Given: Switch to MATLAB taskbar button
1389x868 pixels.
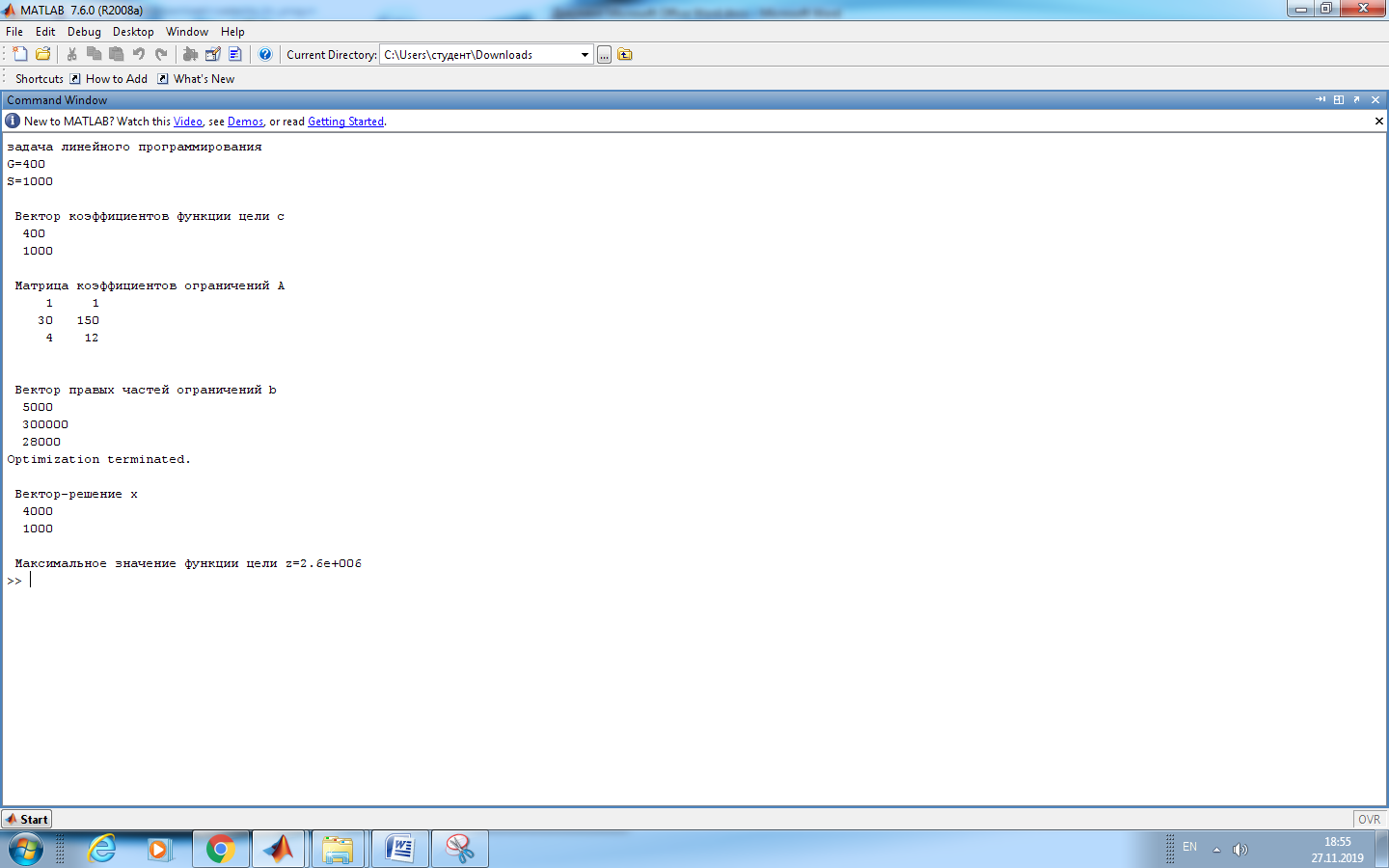Looking at the screenshot, I should 280,850.
